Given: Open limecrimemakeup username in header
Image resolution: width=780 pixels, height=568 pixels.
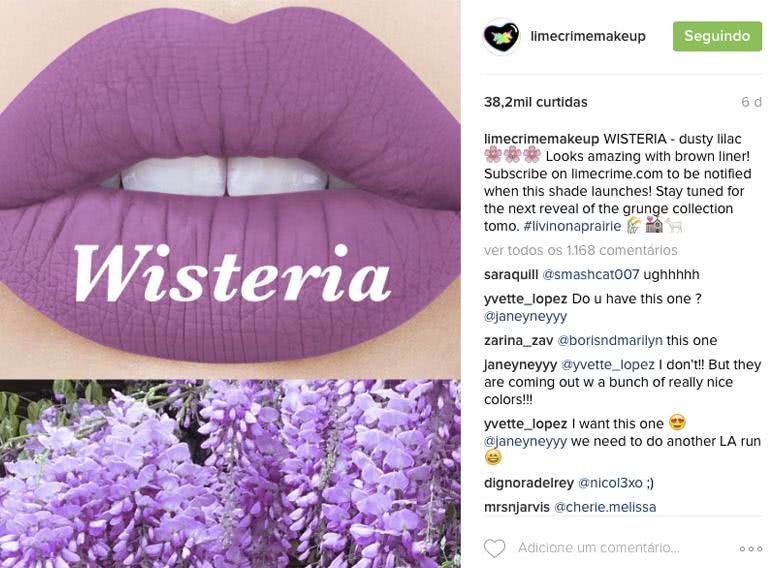Looking at the screenshot, I should coord(588,36).
